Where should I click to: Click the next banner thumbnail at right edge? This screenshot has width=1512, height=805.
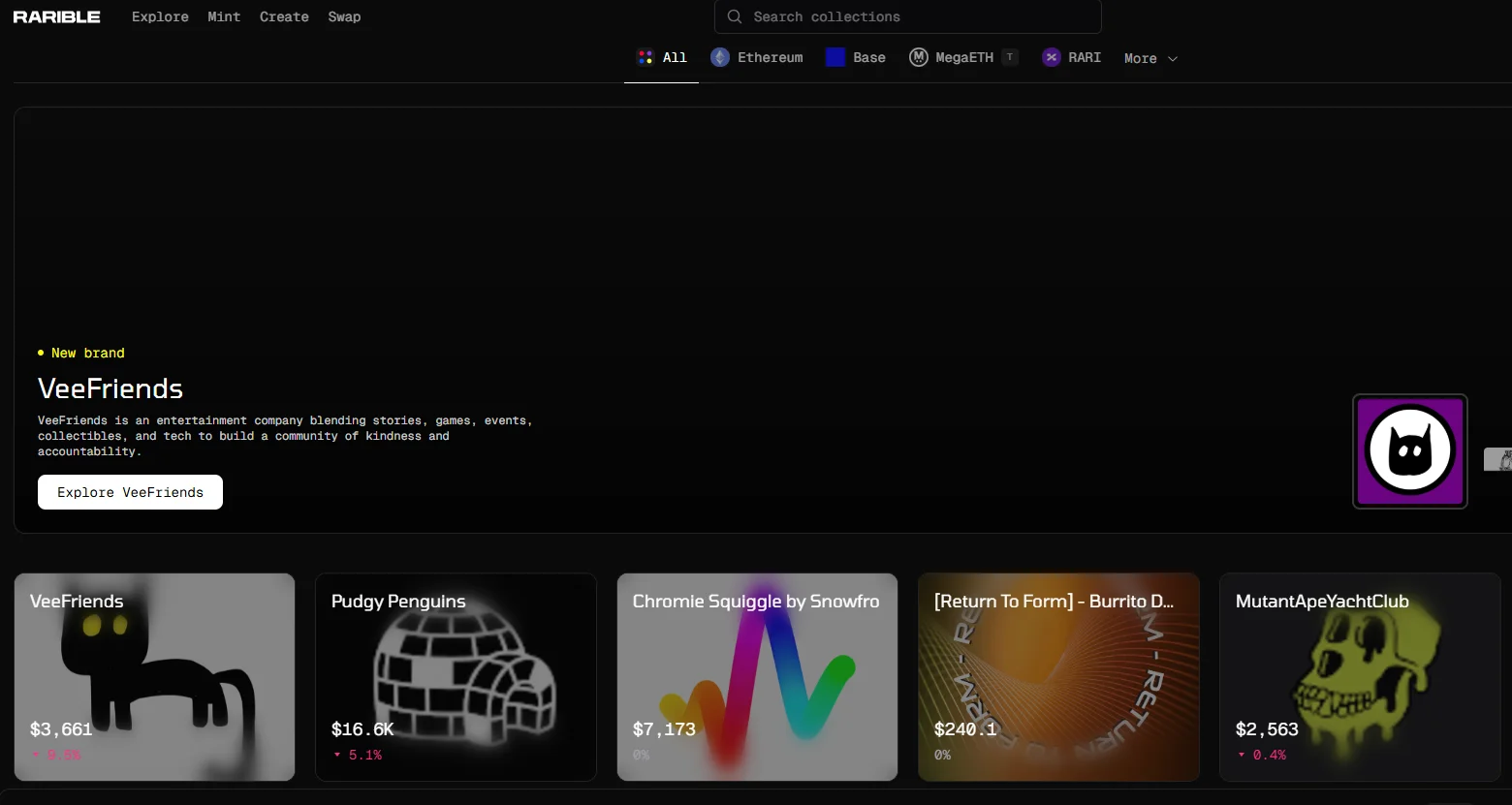coord(1498,459)
